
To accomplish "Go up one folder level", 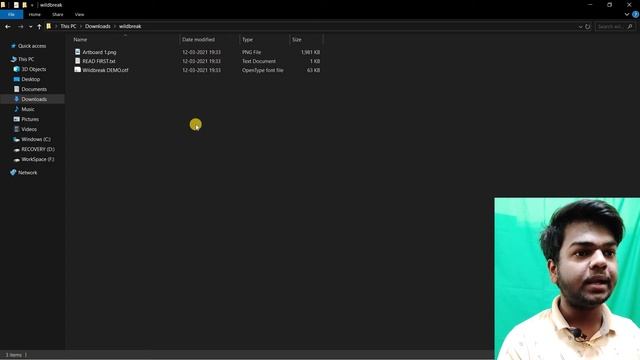I will (39, 27).
